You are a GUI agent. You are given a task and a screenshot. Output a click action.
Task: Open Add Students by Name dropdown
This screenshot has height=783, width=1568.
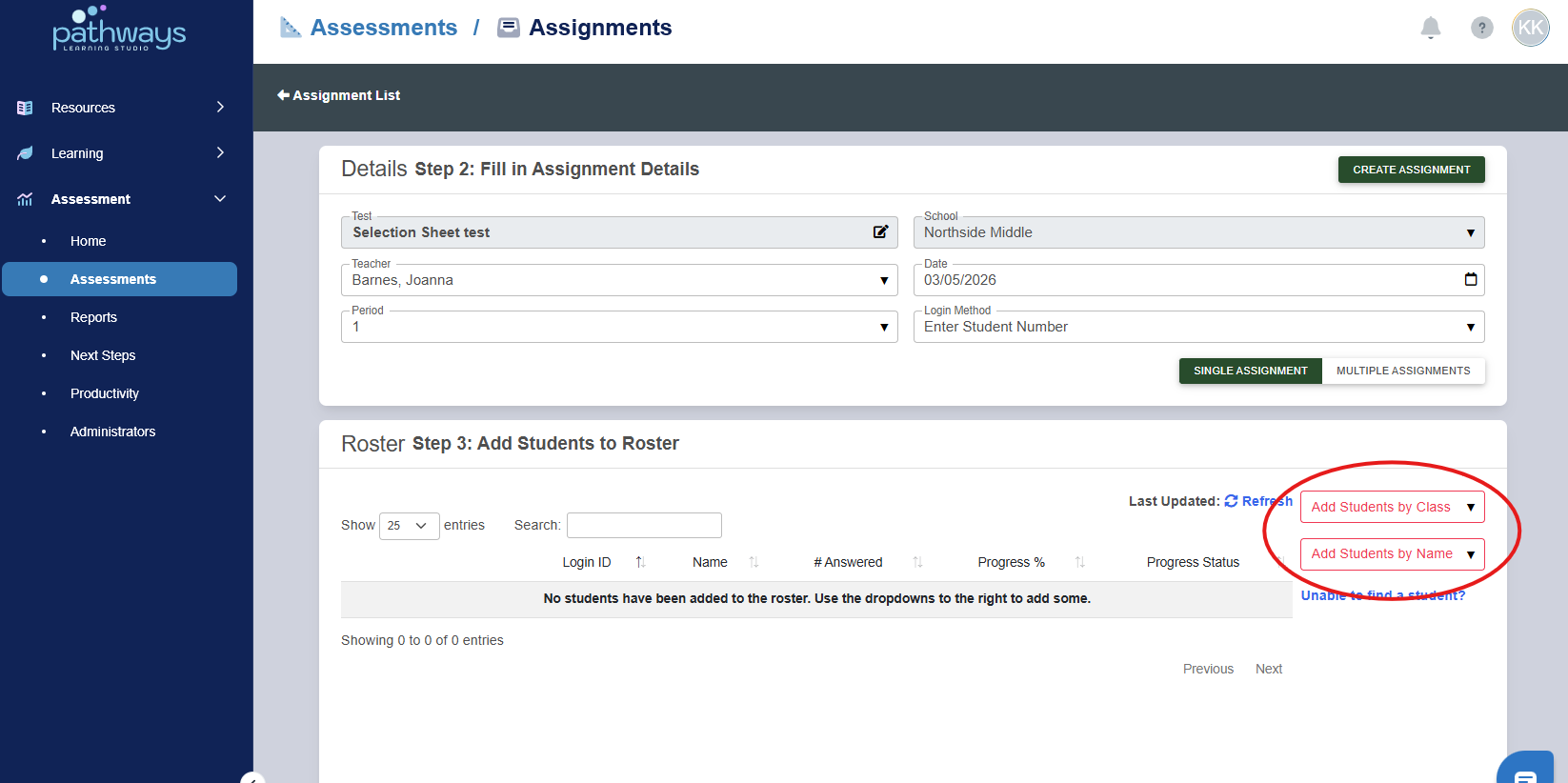pyautogui.click(x=1392, y=553)
